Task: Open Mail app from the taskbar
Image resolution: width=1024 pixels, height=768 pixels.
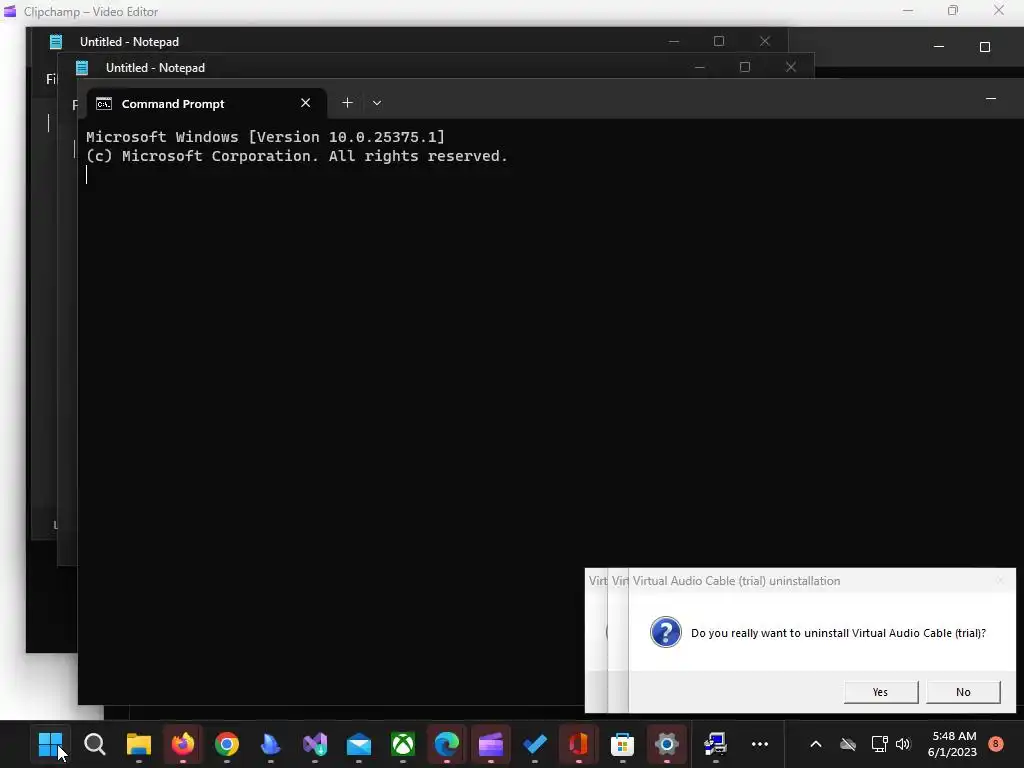Action: coord(359,743)
